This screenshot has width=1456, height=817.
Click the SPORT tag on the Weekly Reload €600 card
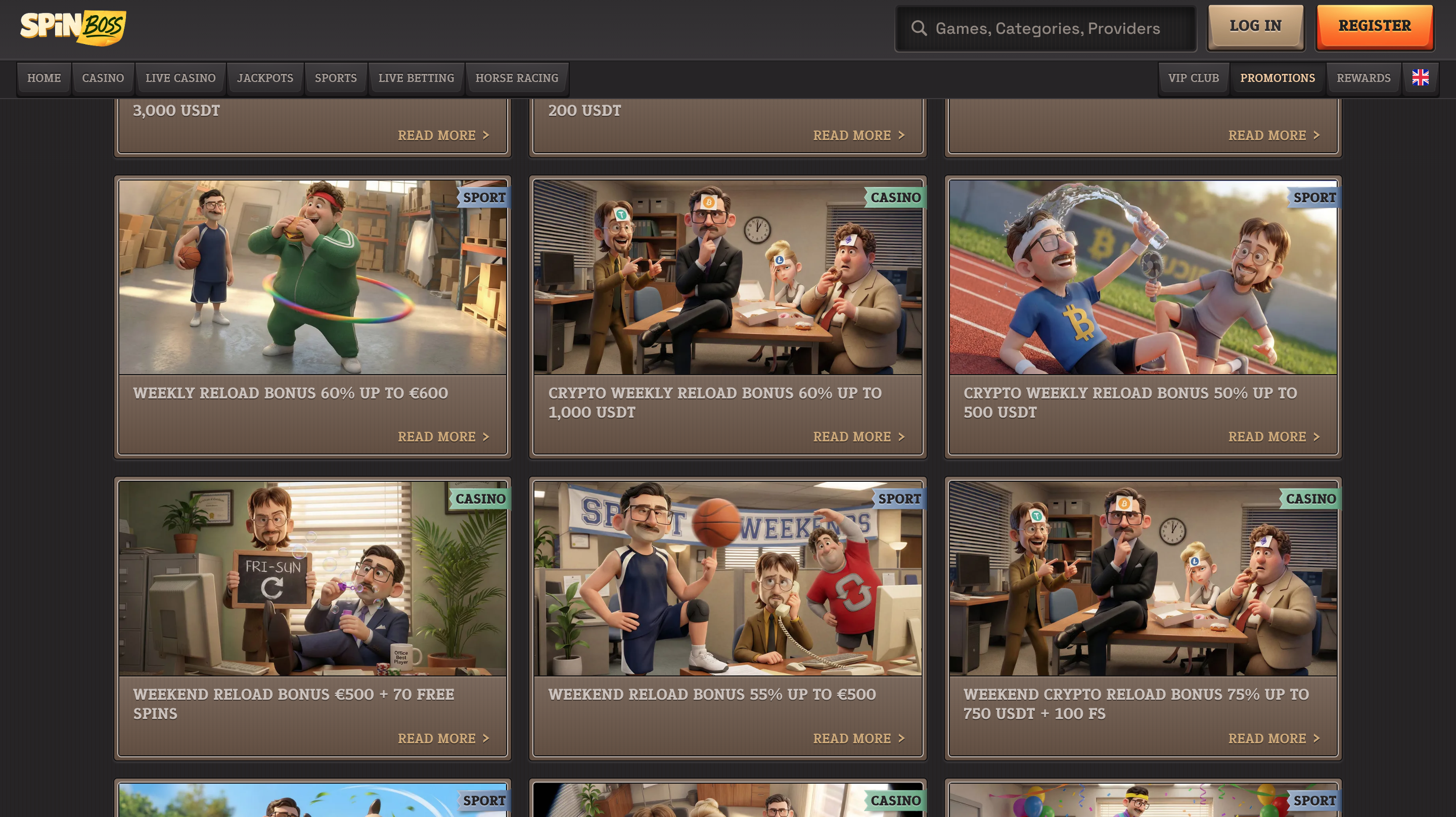click(x=484, y=197)
